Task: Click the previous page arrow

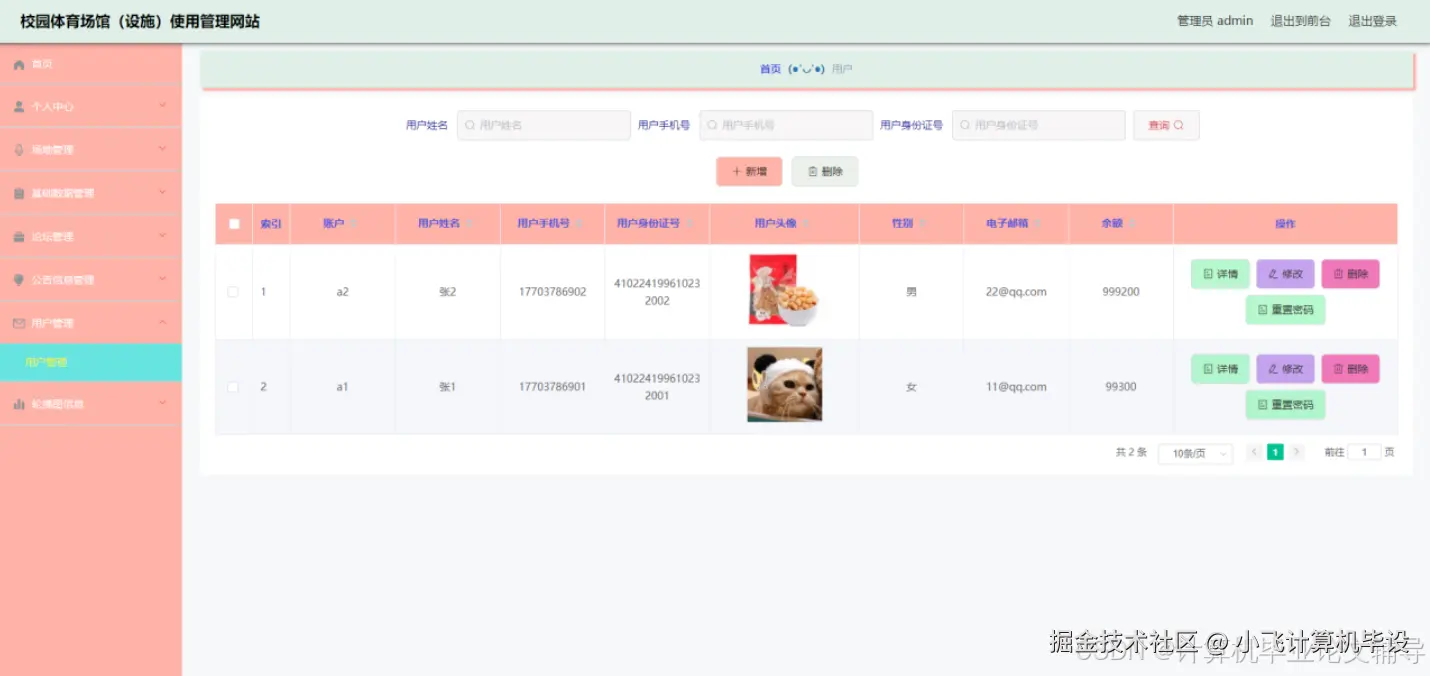Action: coord(1254,452)
